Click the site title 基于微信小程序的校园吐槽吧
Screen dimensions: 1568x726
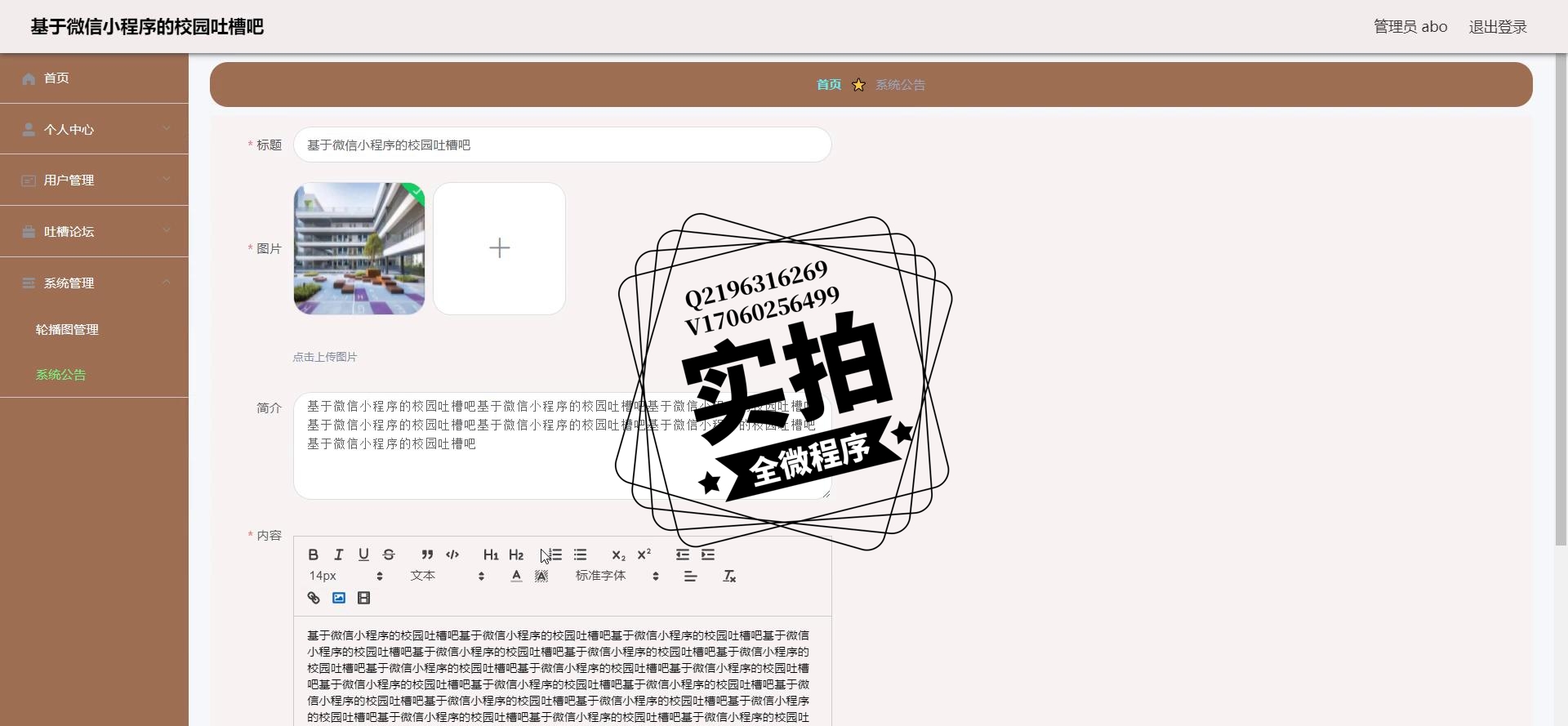tap(147, 26)
